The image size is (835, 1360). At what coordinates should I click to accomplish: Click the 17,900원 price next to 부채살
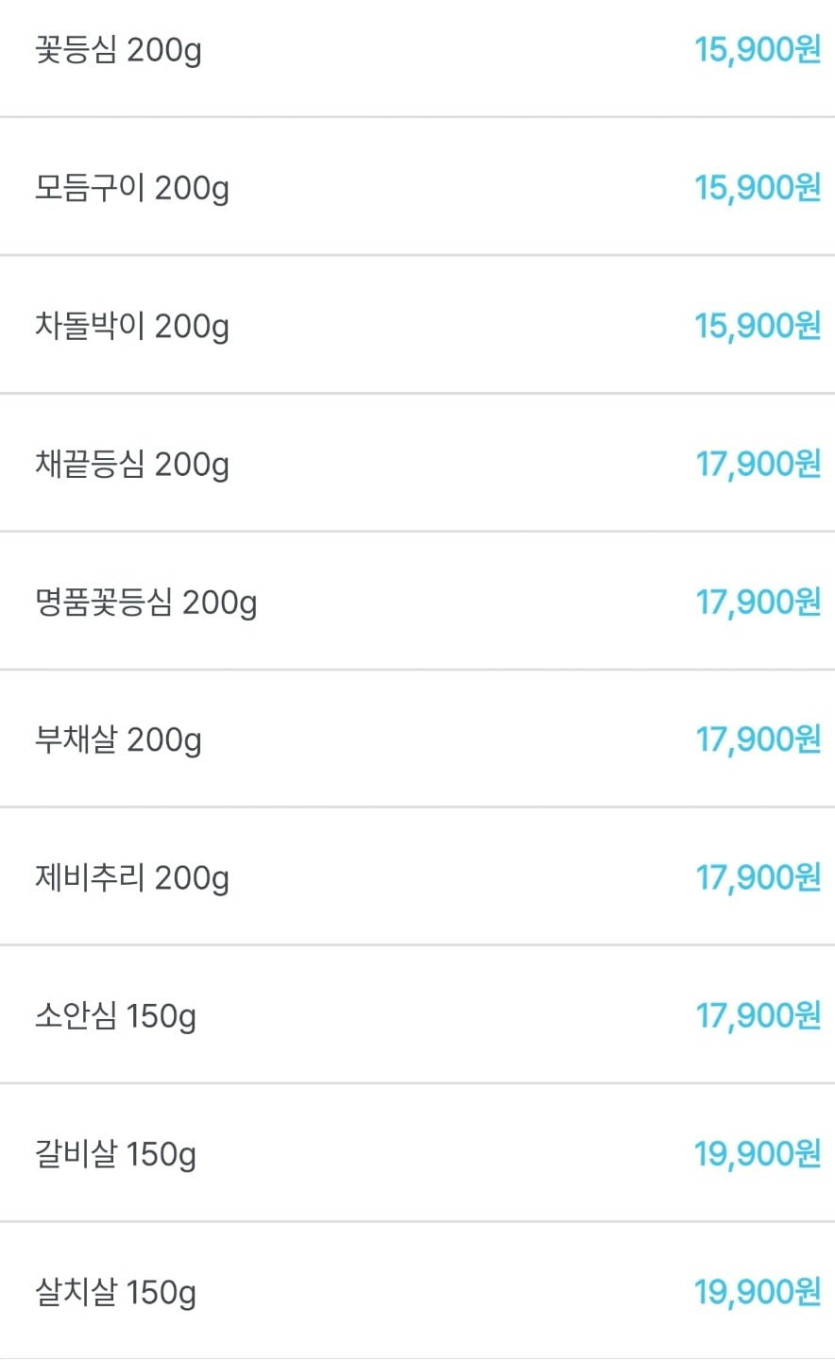(x=758, y=740)
